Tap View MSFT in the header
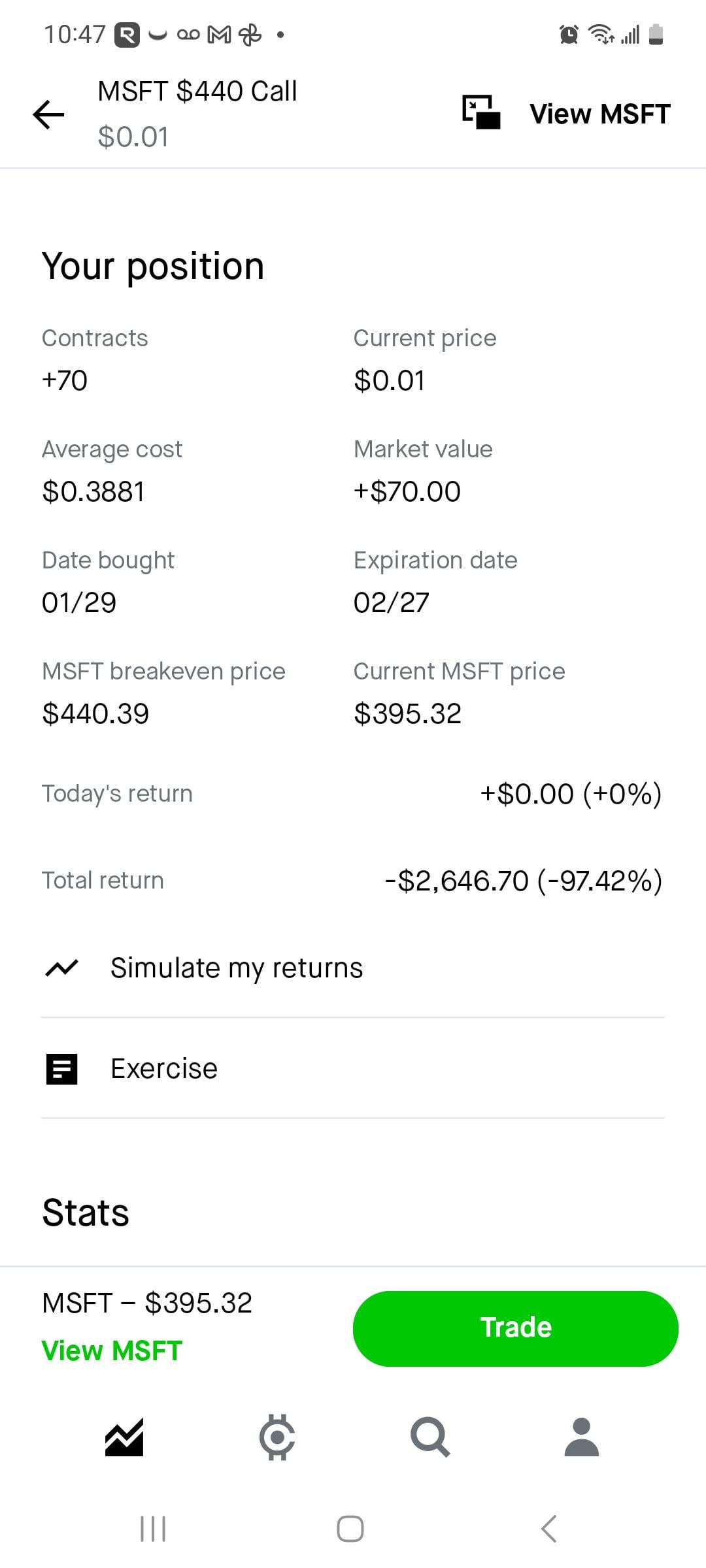 point(599,114)
